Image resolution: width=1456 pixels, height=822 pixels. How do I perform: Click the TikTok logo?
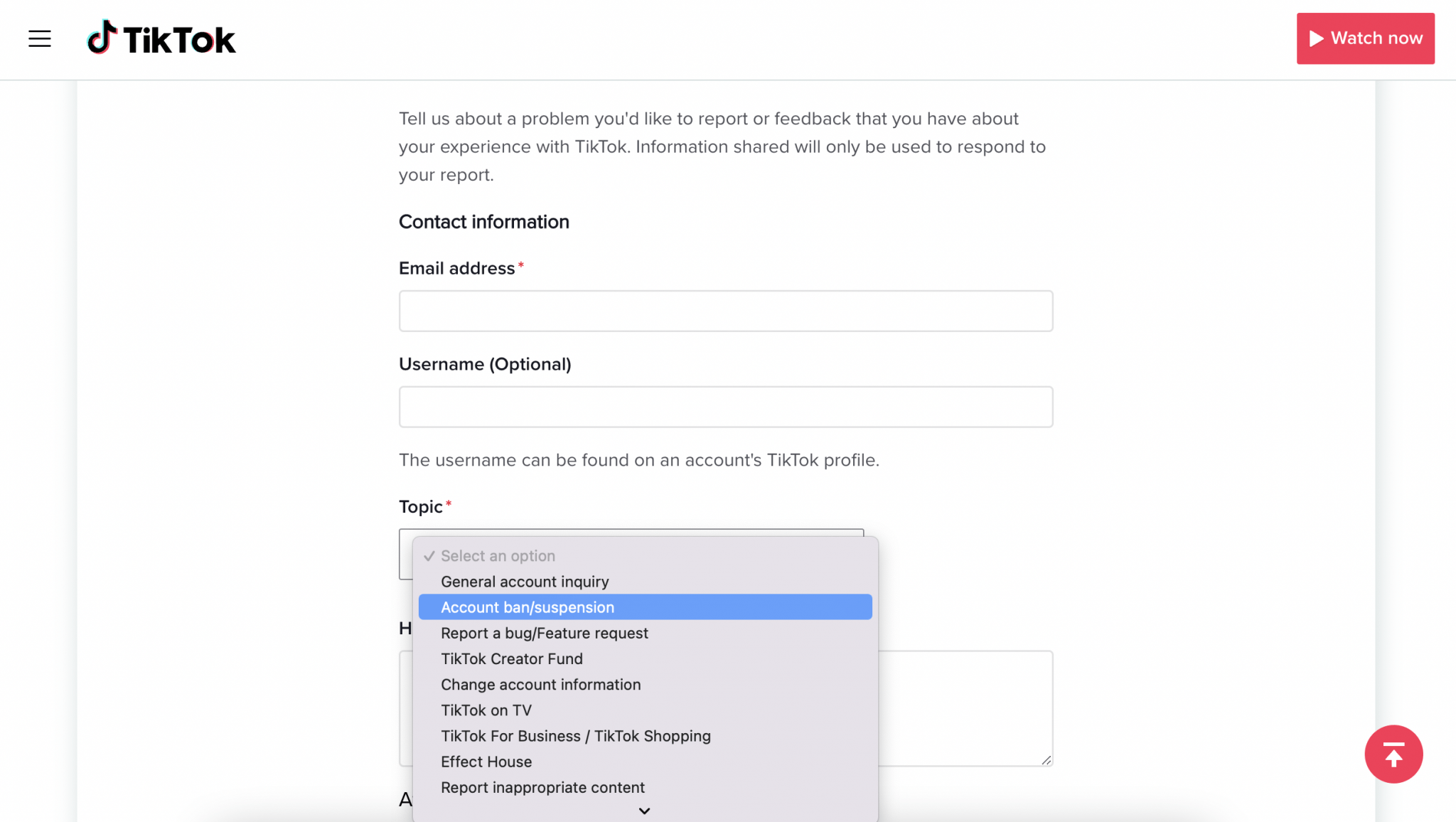[x=160, y=38]
